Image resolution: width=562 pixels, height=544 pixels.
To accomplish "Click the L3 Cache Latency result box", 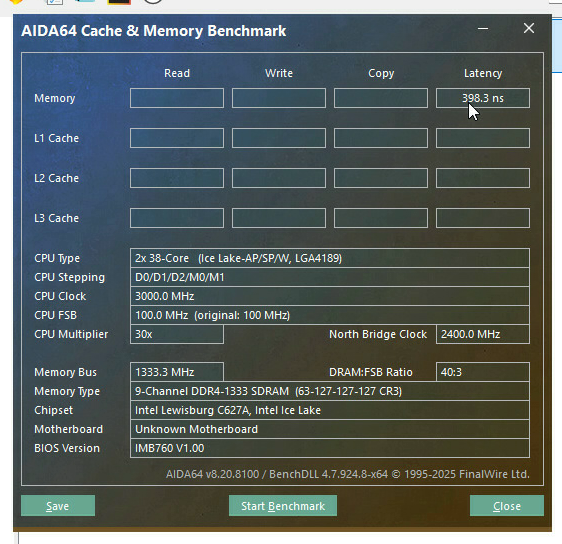I will pyautogui.click(x=483, y=218).
